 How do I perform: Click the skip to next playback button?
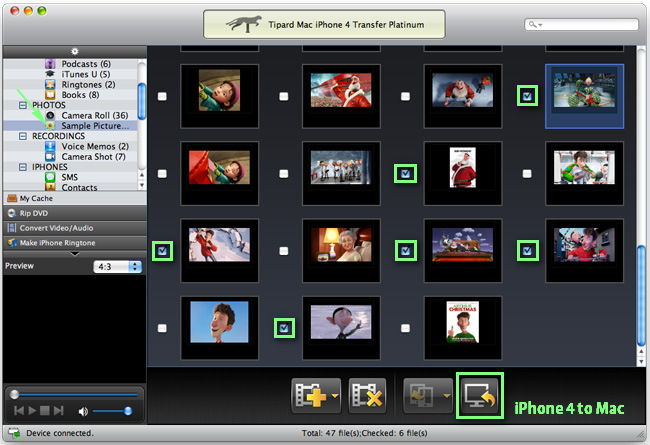coord(58,411)
